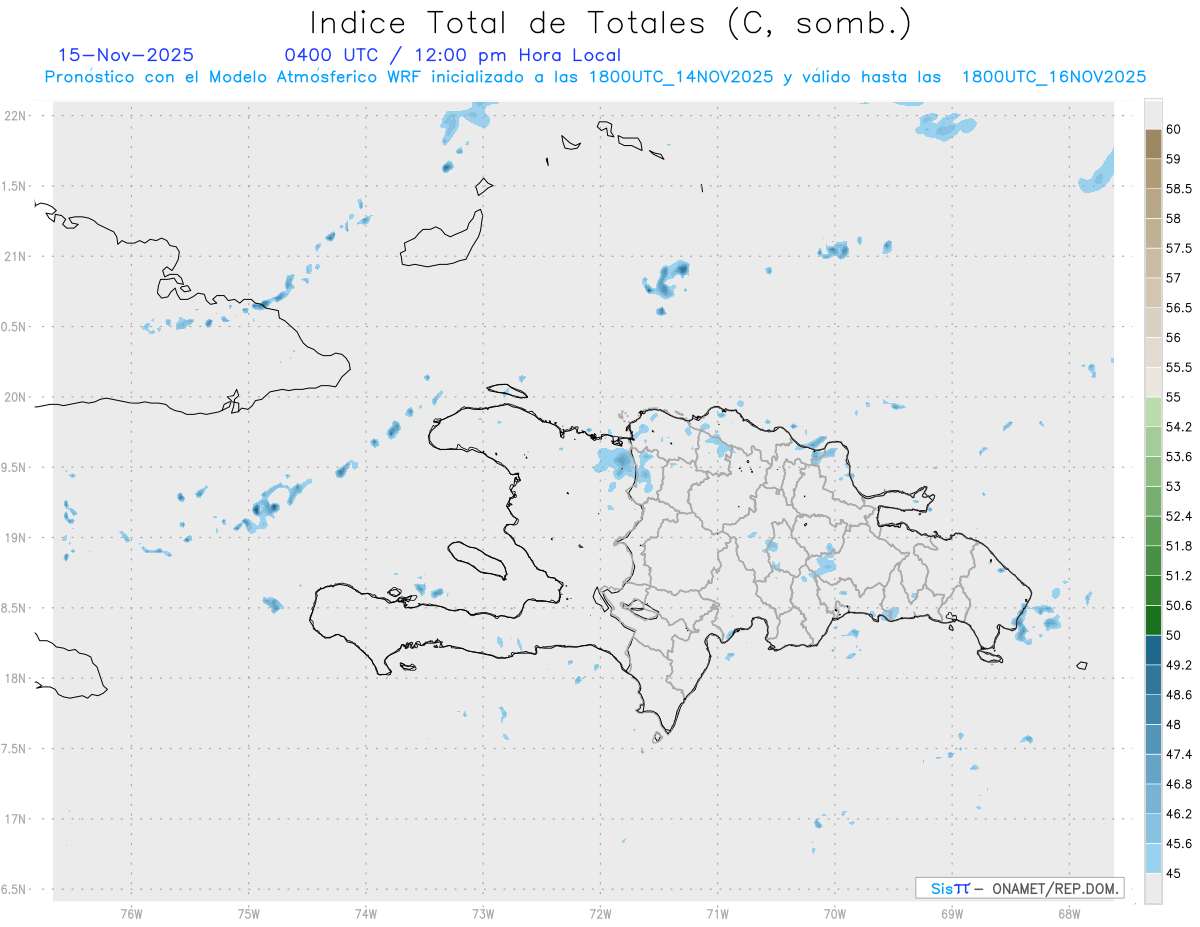
Task: Pick the brown swatch between 59 and 60
Action: 1153,144
